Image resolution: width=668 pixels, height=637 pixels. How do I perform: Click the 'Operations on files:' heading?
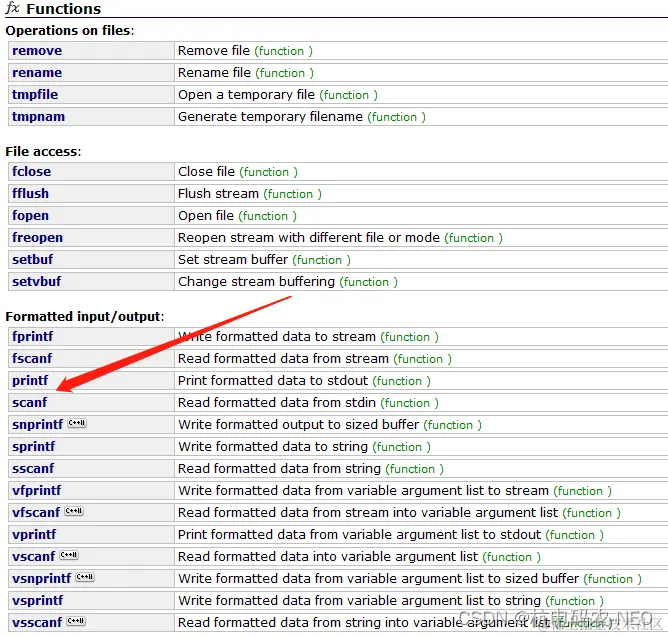point(70,31)
